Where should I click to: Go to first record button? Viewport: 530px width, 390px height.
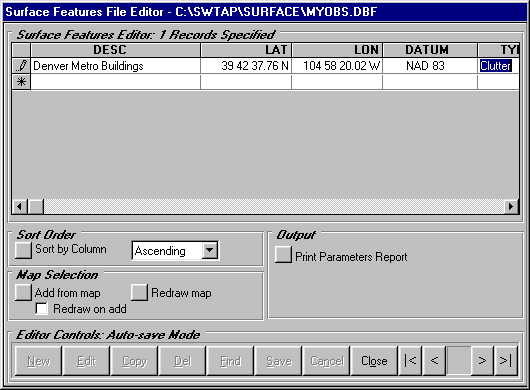click(x=410, y=361)
